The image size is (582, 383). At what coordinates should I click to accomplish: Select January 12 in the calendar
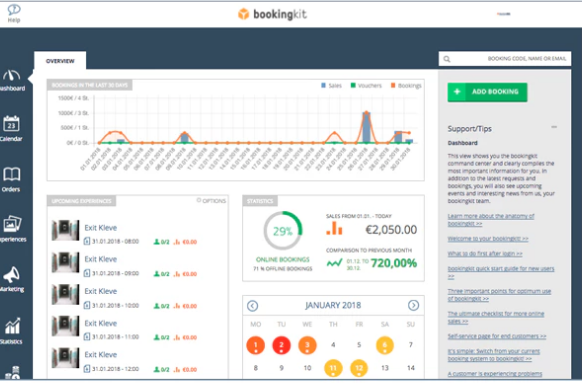click(359, 368)
